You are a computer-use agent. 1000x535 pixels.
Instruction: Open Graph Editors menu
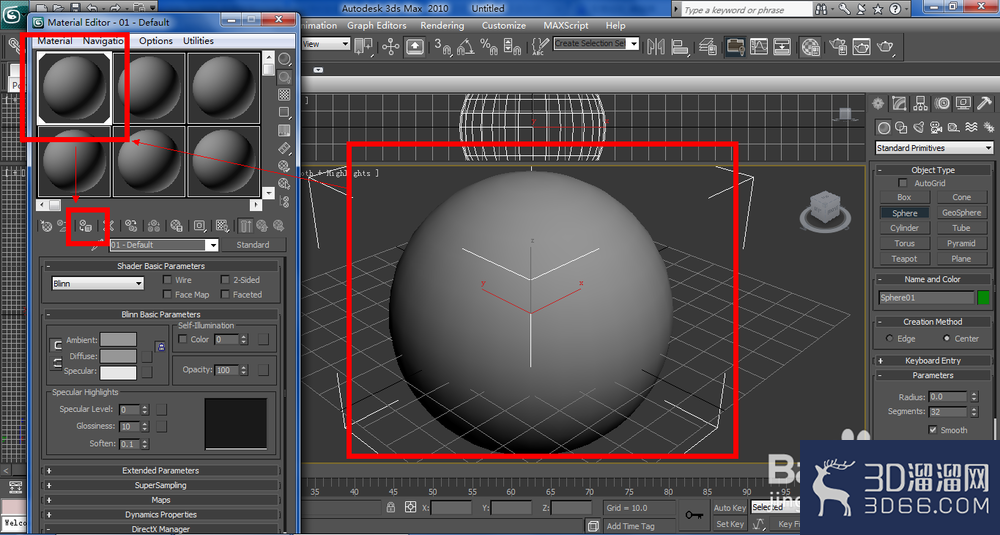[377, 26]
